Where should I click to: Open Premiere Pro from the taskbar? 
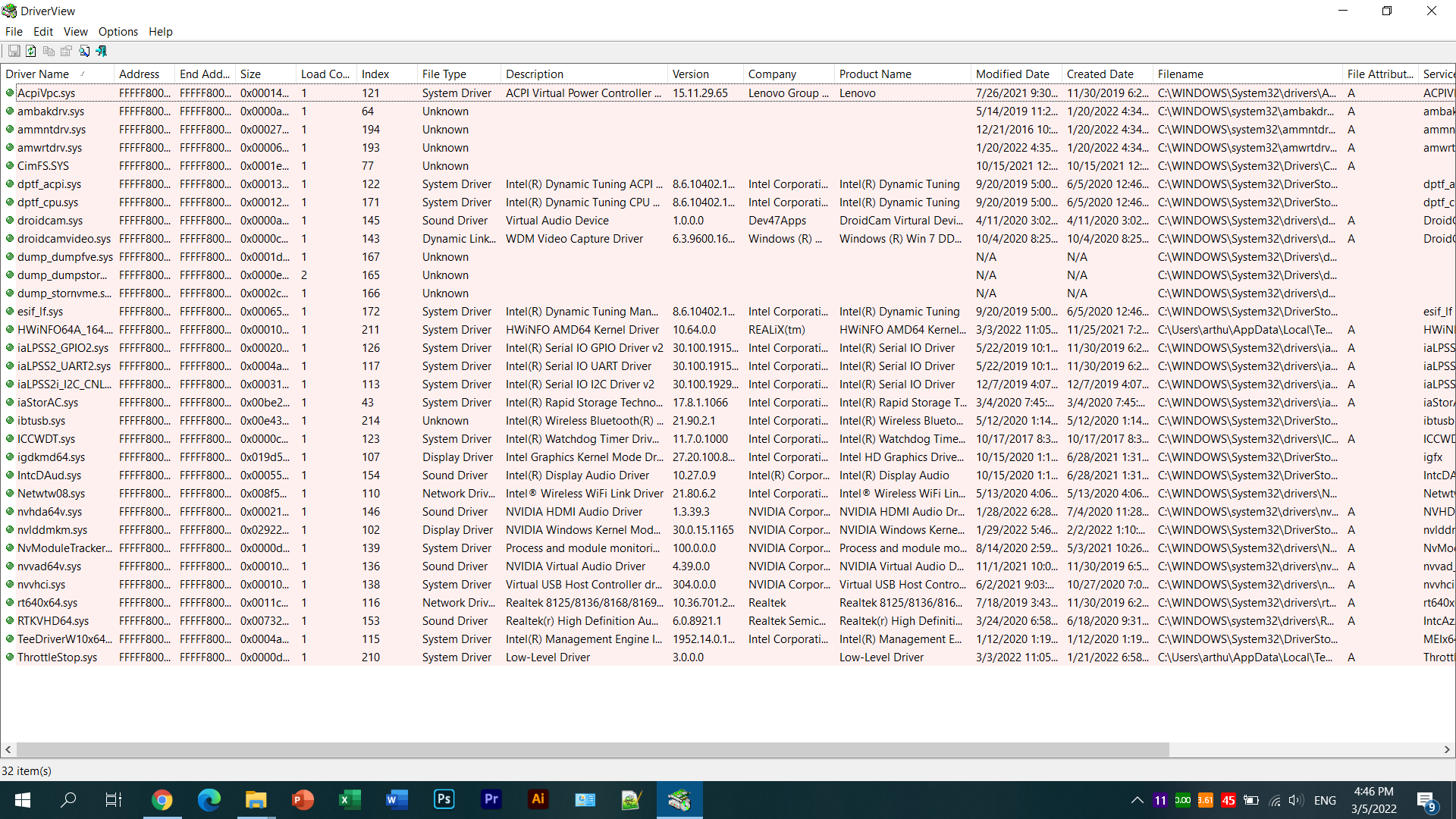(x=491, y=800)
